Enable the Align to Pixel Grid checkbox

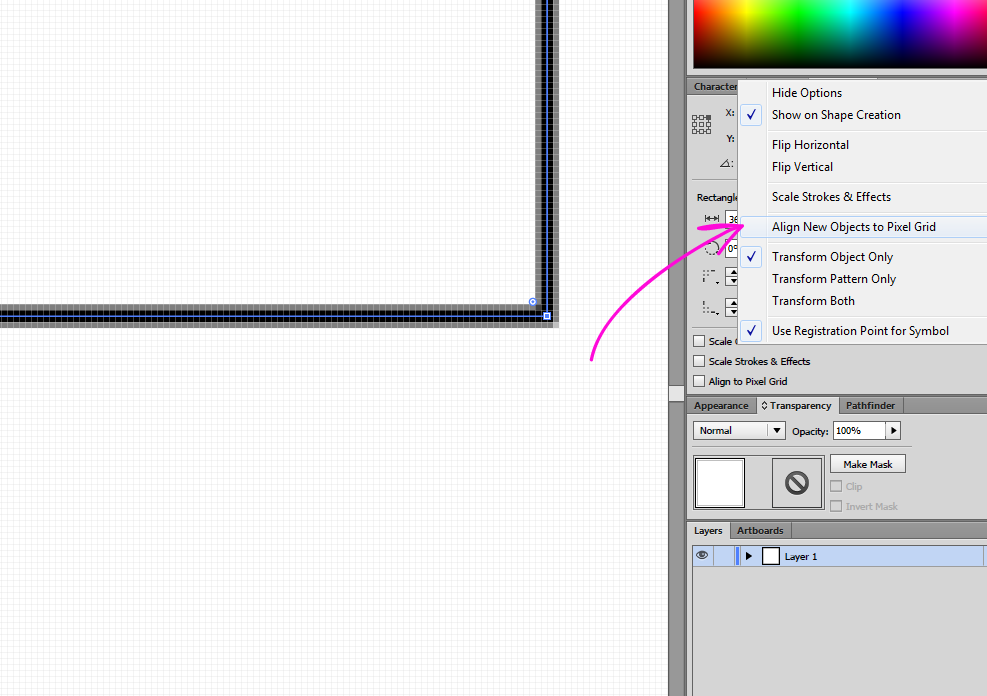pos(698,381)
